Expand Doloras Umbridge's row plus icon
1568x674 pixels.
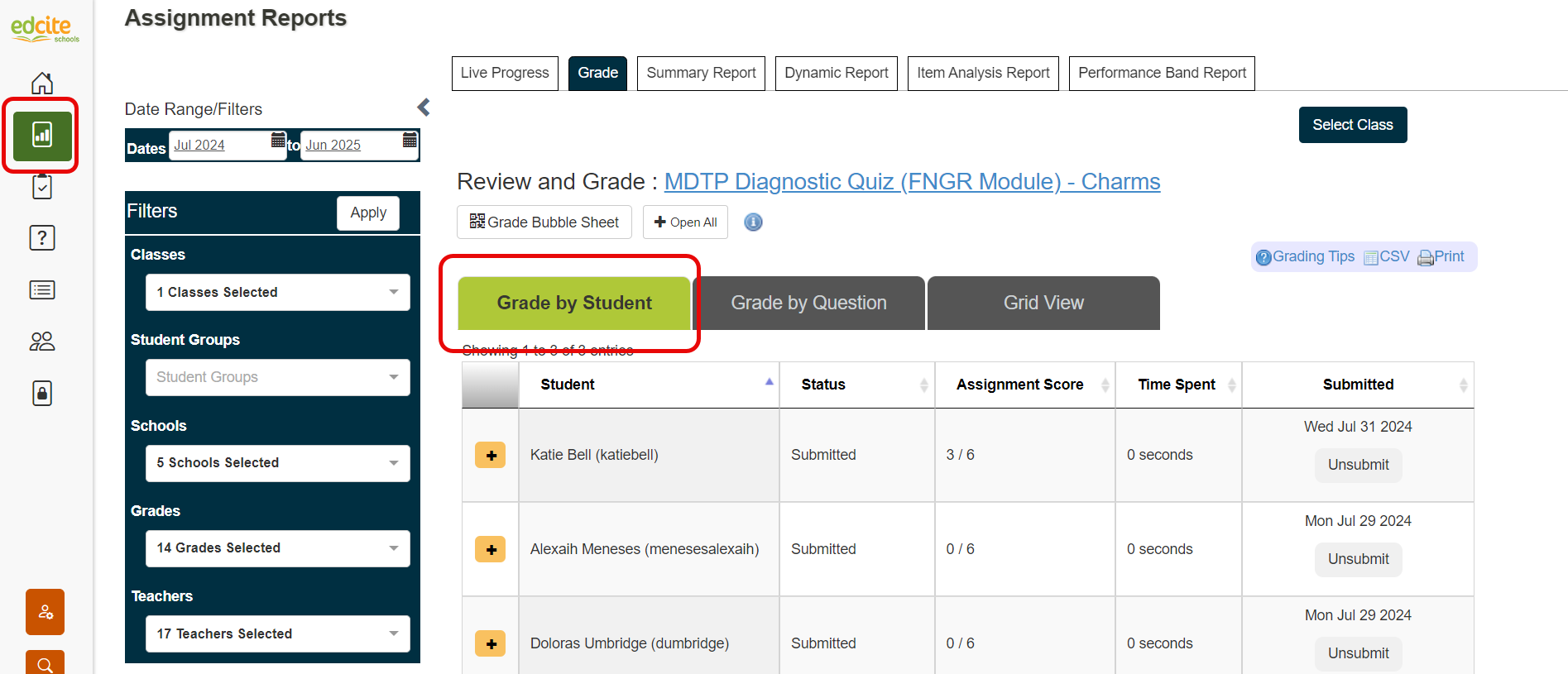(491, 643)
